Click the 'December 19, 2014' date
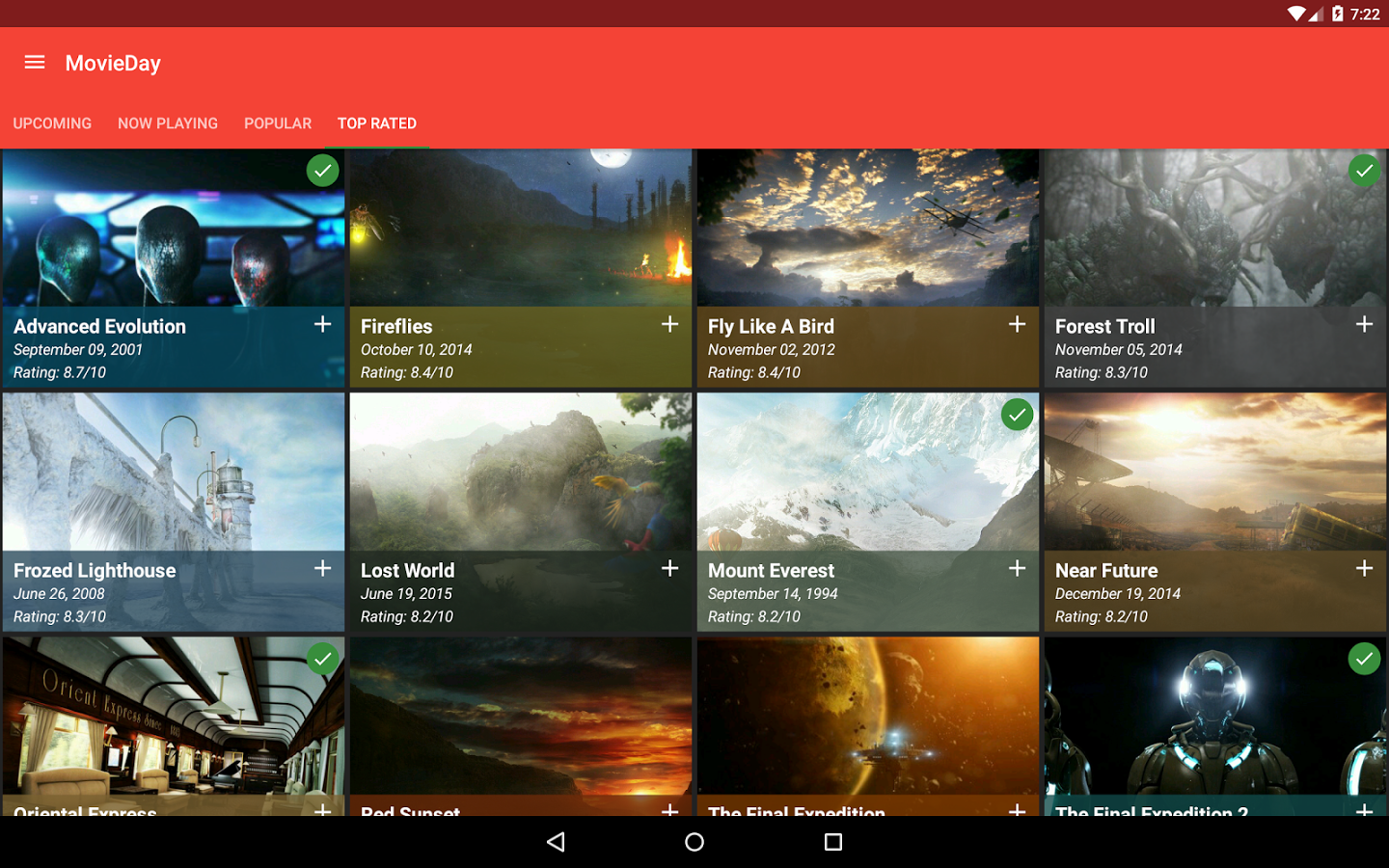This screenshot has height=868, width=1389. click(x=1117, y=593)
